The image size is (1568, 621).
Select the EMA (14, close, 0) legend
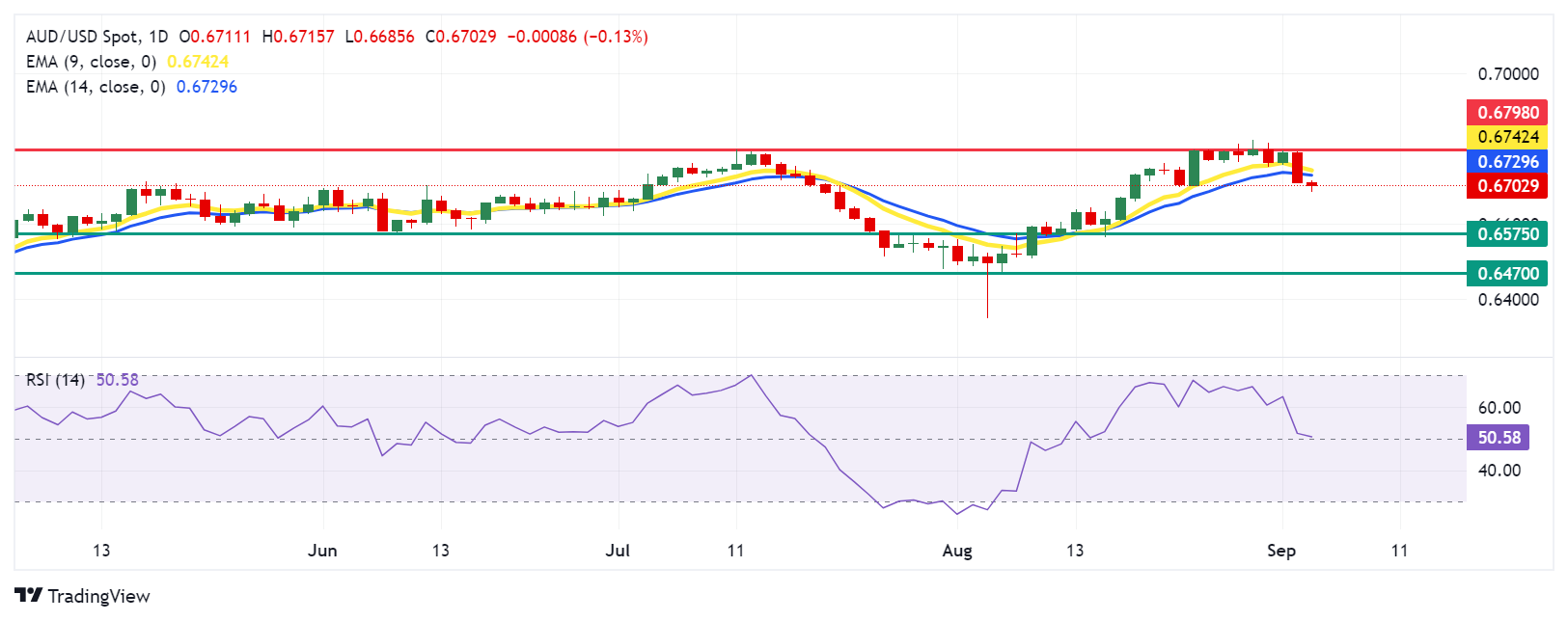tap(95, 87)
